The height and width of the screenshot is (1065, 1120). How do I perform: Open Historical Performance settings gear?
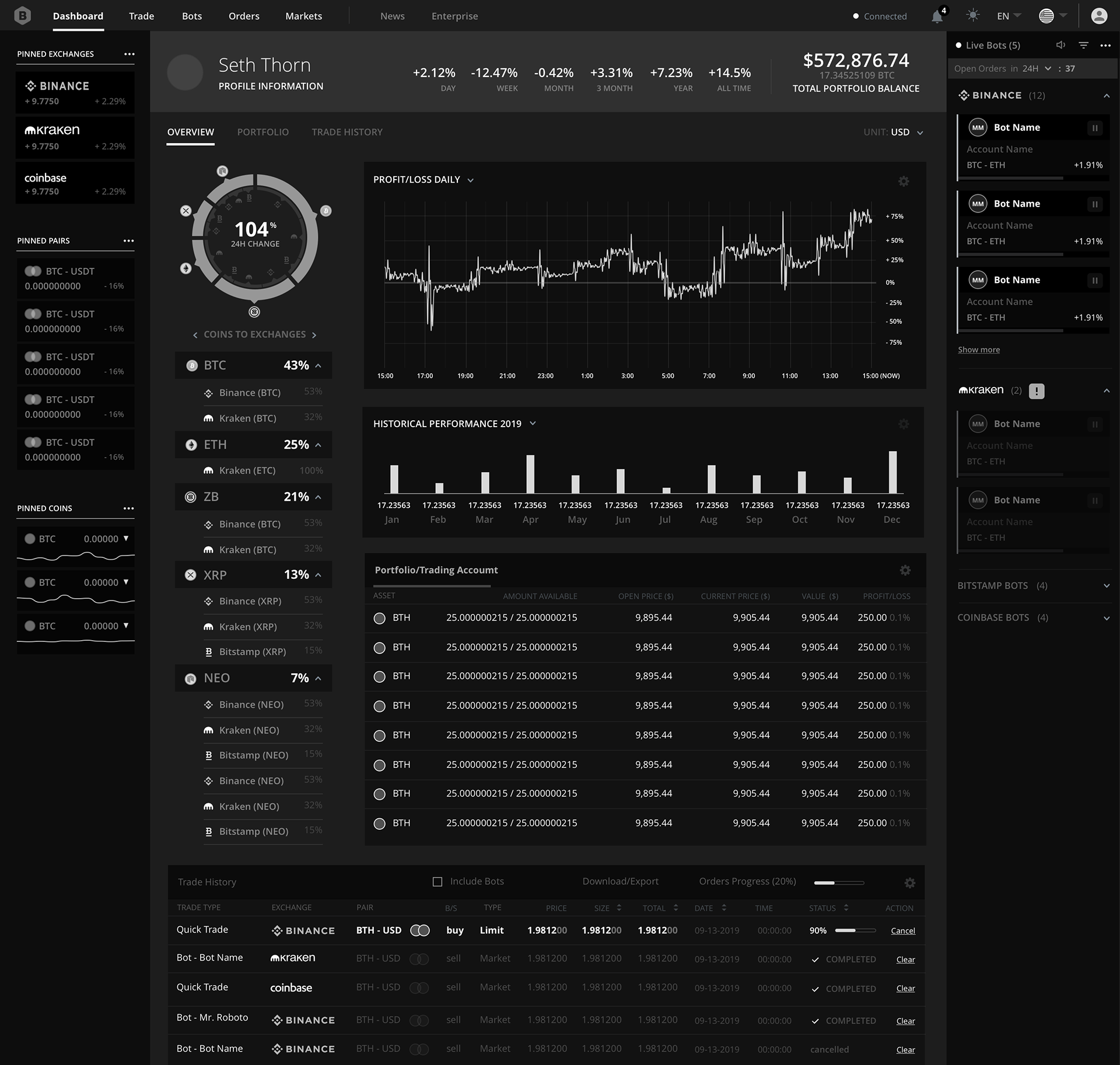click(904, 424)
